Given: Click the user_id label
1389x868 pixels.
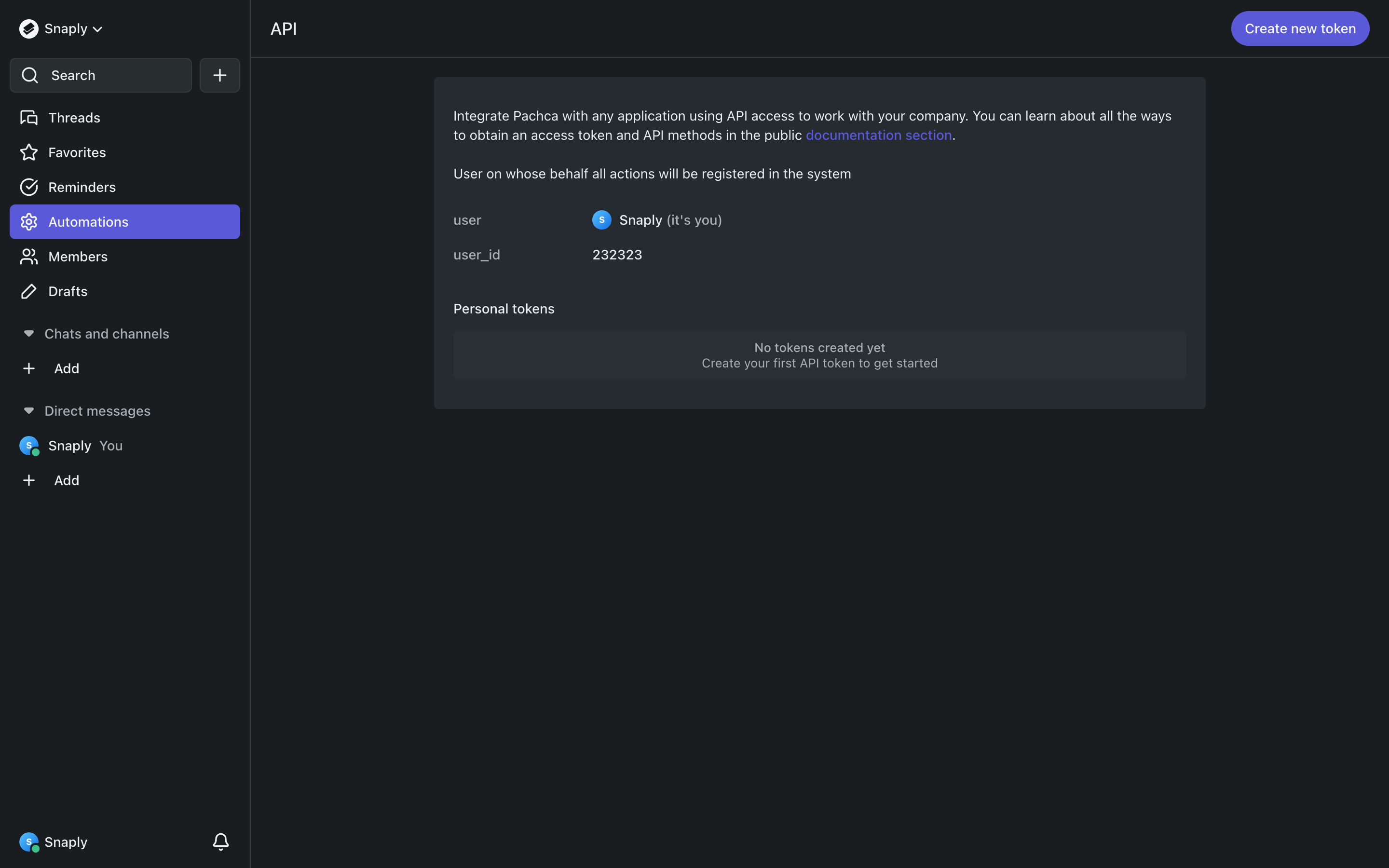Looking at the screenshot, I should pos(477,255).
